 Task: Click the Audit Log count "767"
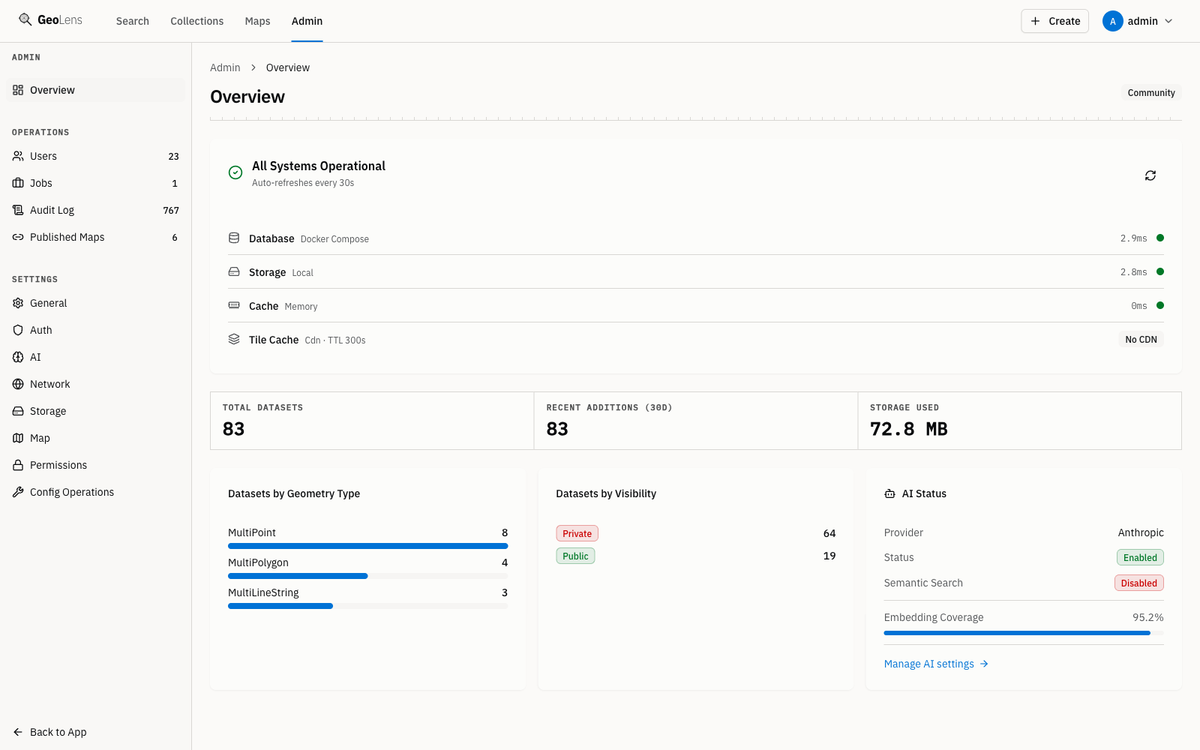click(x=171, y=210)
